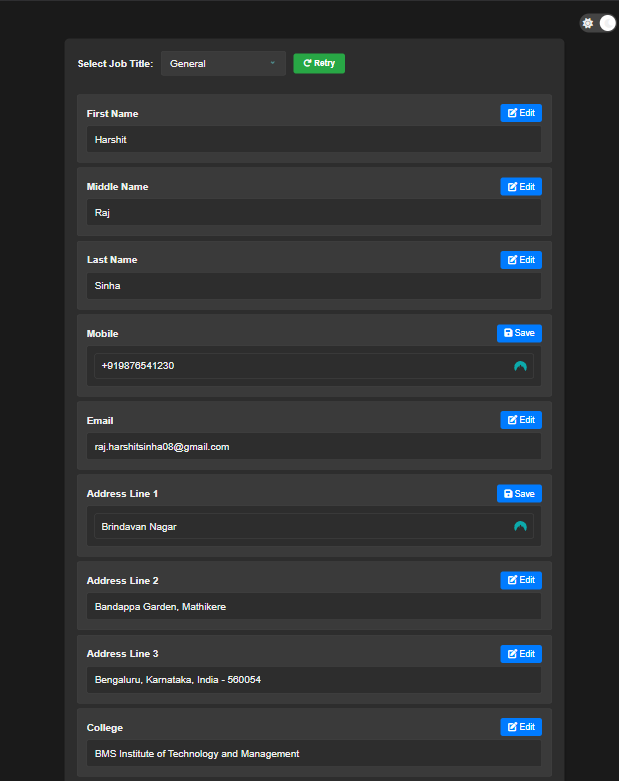Save the Mobile number
Image resolution: width=619 pixels, height=781 pixels.
(x=519, y=333)
